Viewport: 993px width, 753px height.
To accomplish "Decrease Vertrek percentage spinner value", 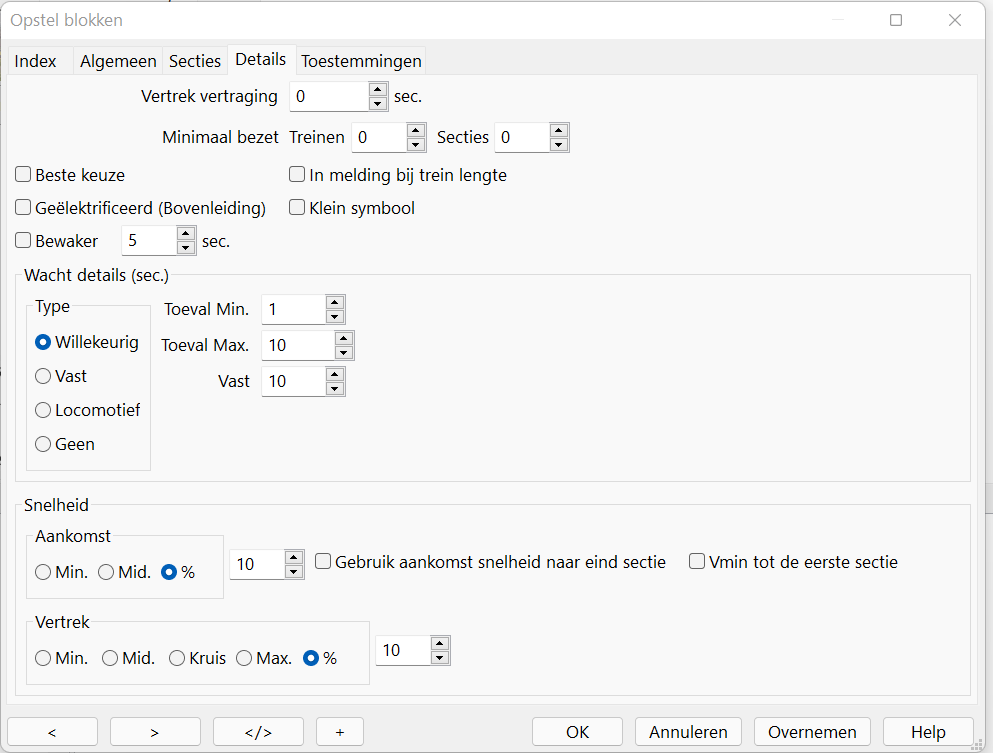I will pos(440,657).
